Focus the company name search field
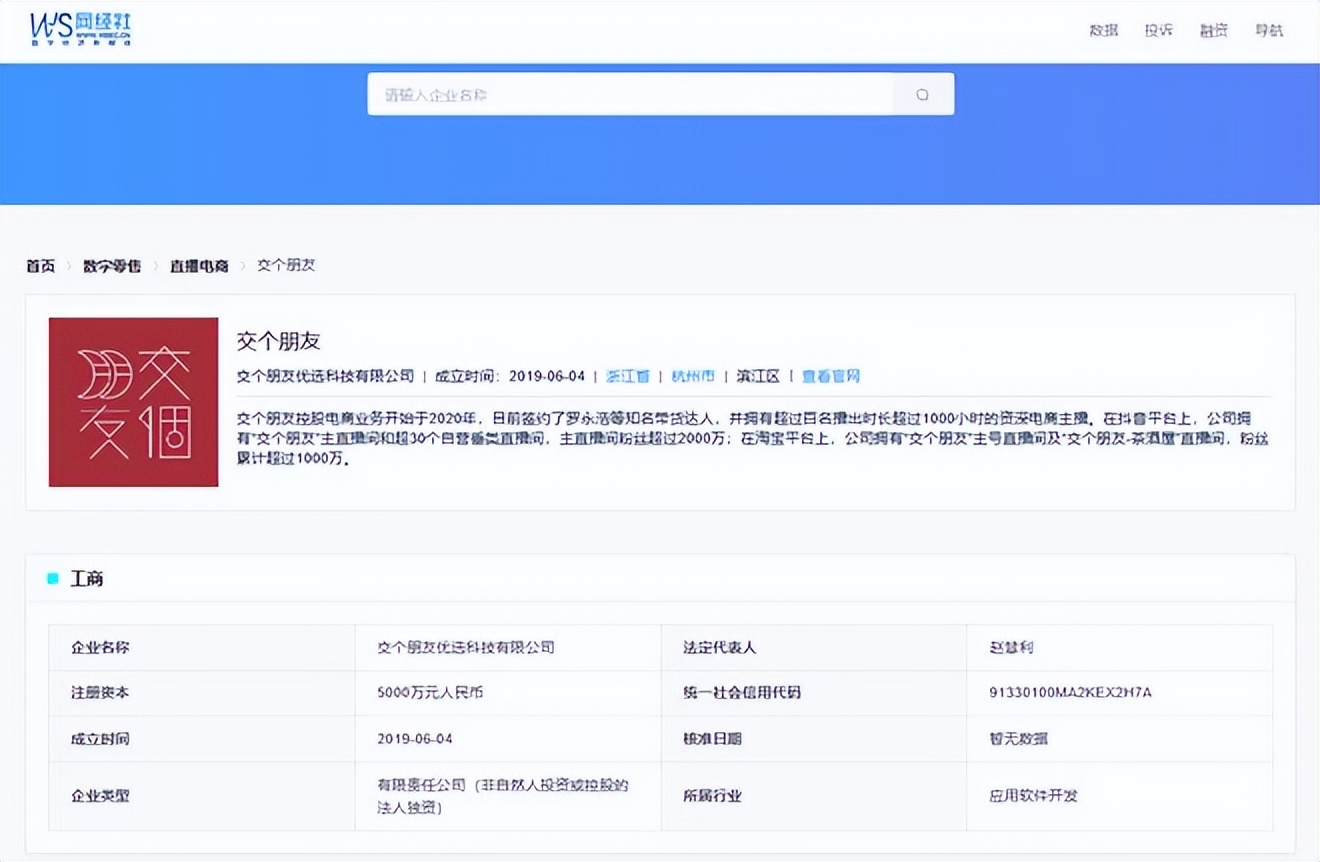Image resolution: width=1320 pixels, height=862 pixels. click(x=630, y=94)
